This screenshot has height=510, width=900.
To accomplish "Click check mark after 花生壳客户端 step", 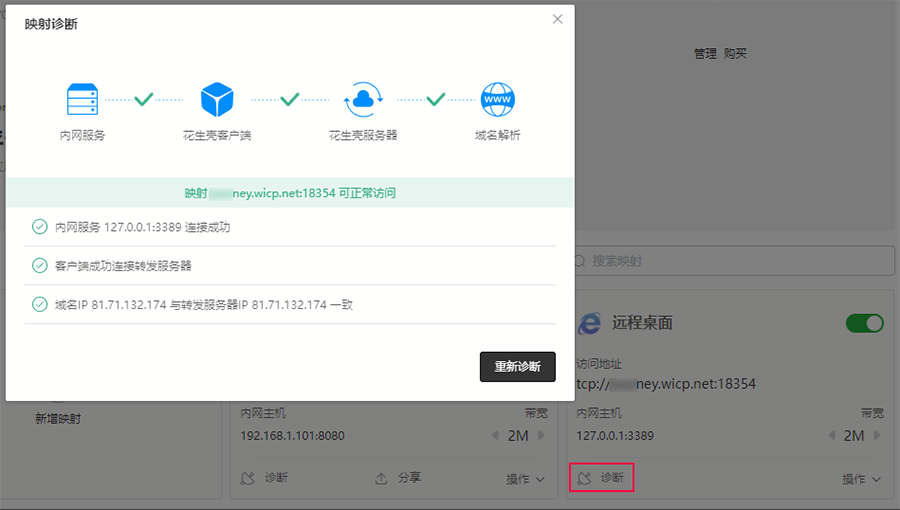I will coord(290,99).
